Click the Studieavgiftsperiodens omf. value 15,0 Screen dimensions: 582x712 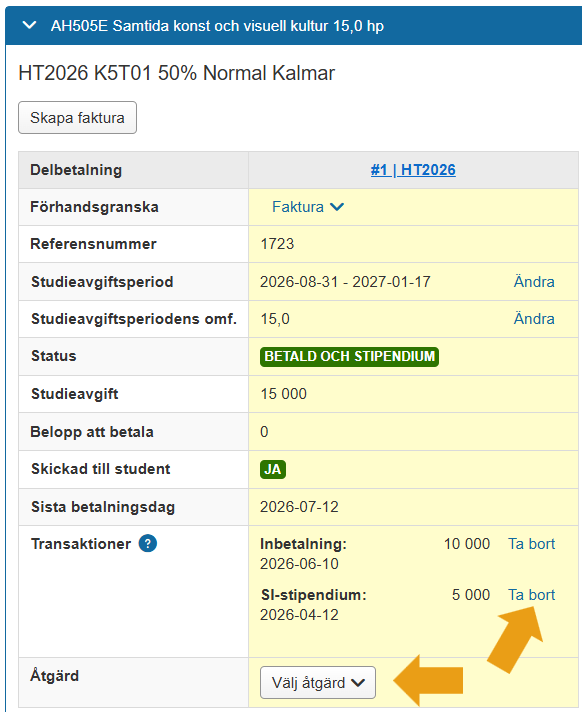click(x=275, y=319)
